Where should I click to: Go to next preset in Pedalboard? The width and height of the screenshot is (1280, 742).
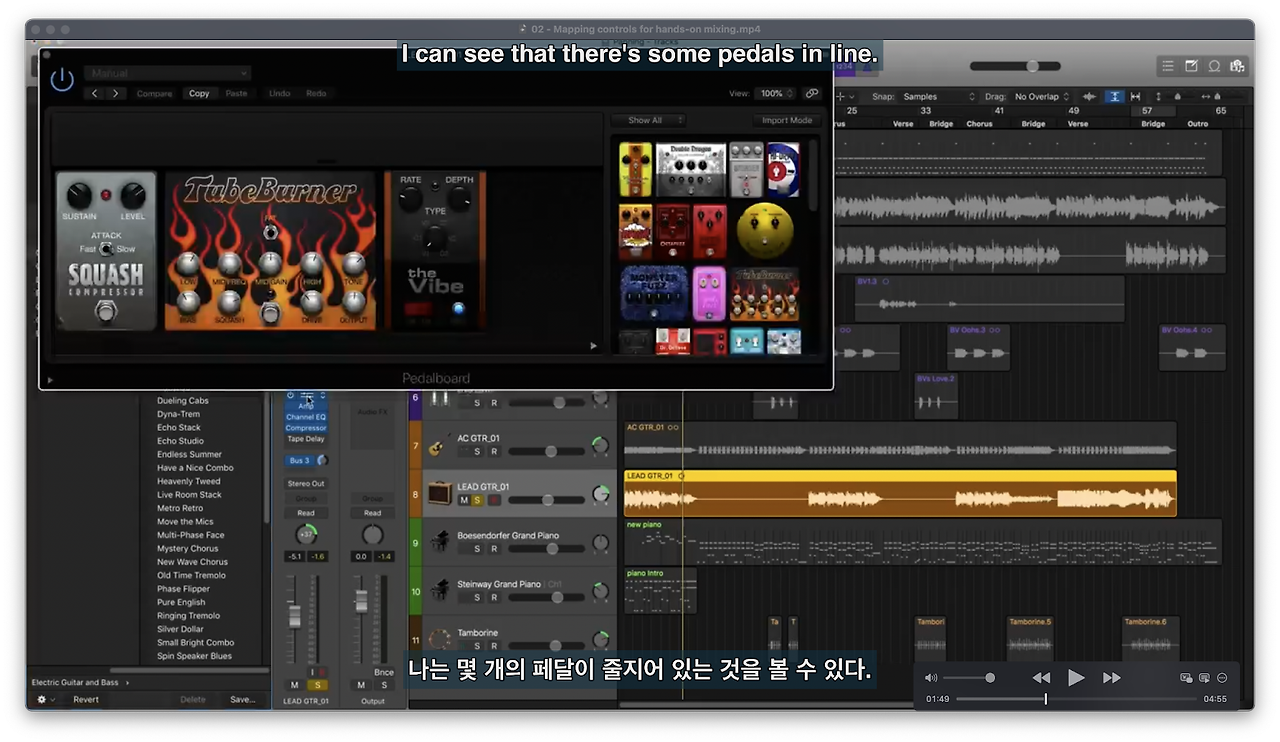[x=116, y=94]
